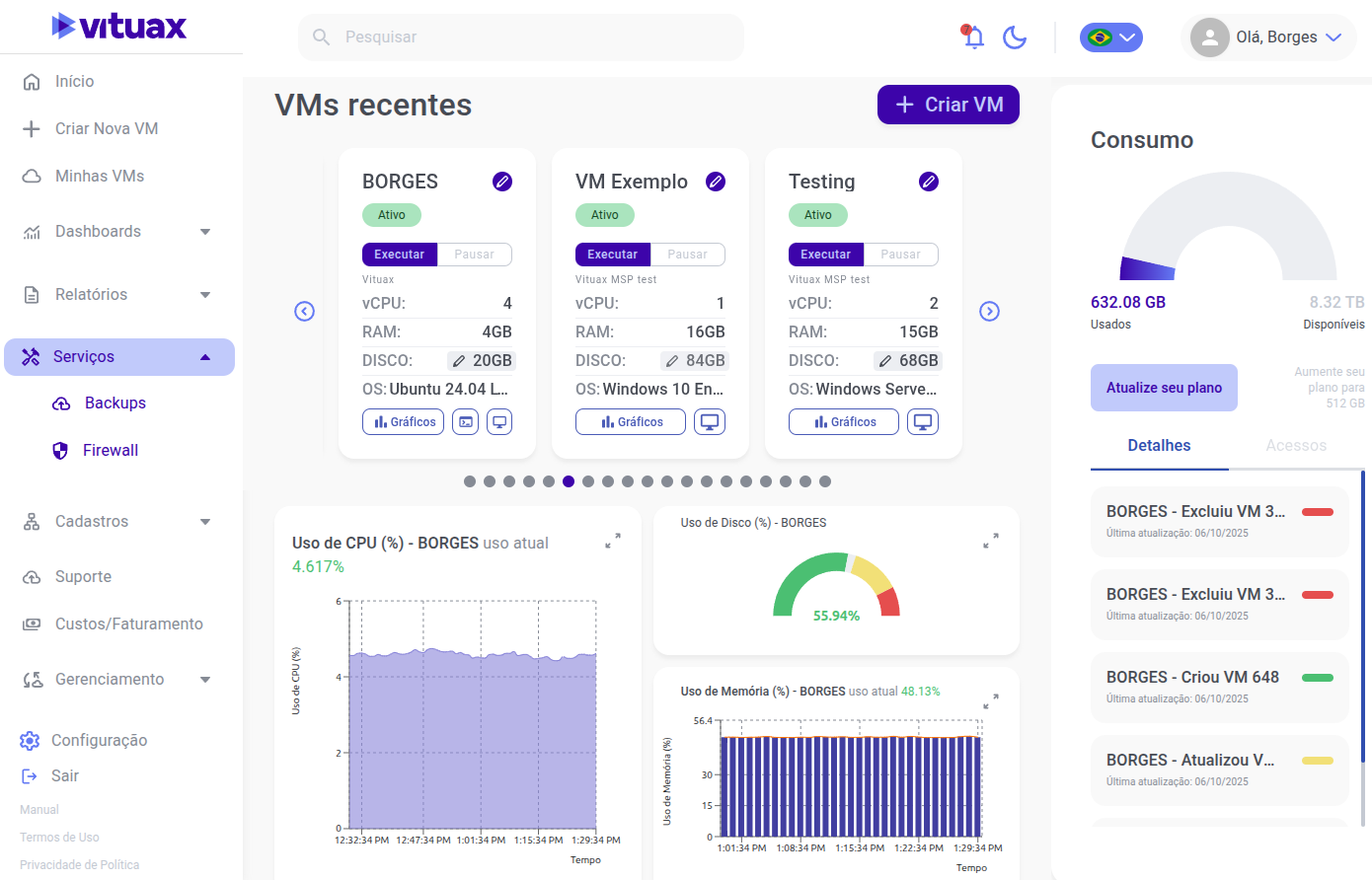Go to next VMs carousel arrow
This screenshot has width=1372, height=880.
click(989, 312)
